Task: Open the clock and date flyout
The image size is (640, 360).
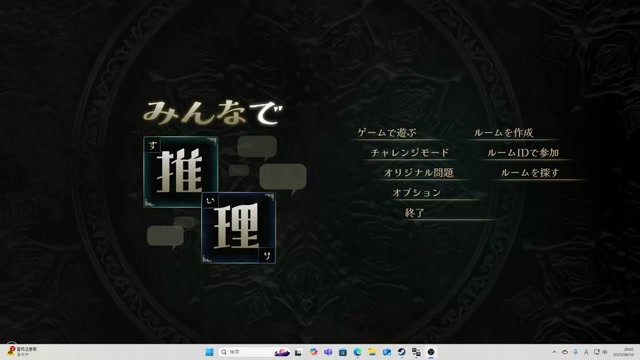Action: click(624, 352)
